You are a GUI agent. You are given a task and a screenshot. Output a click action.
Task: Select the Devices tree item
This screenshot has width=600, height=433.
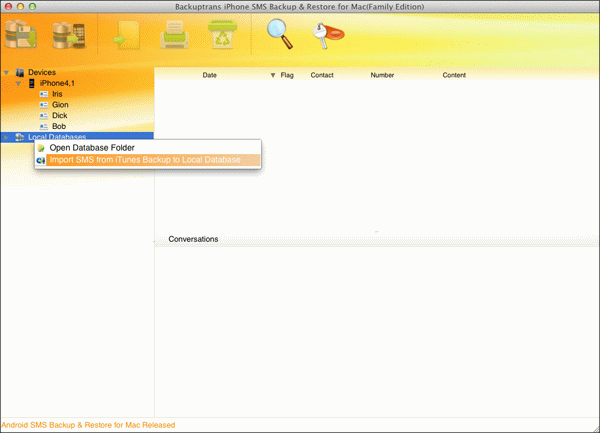click(42, 72)
